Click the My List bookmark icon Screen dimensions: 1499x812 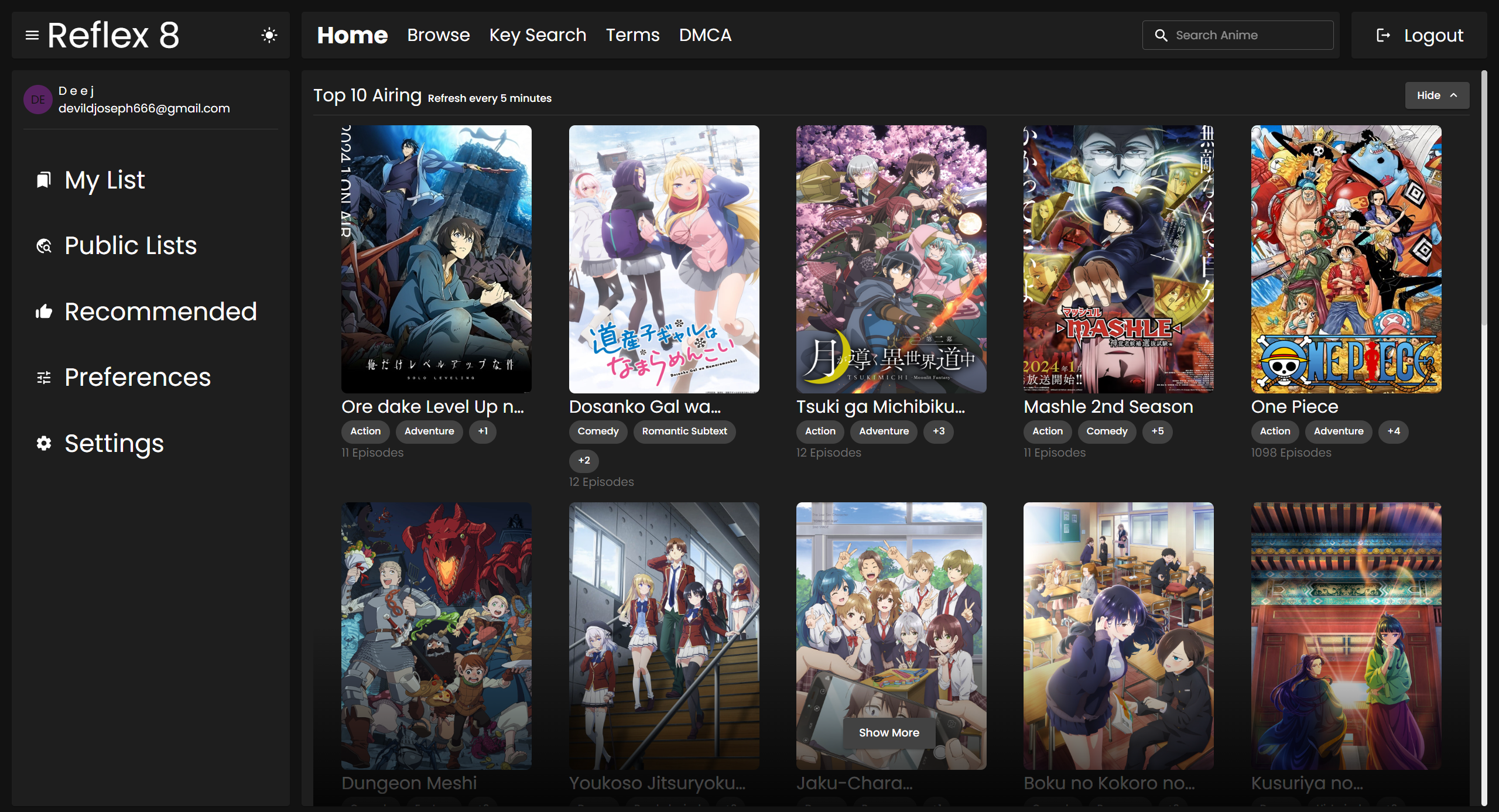[x=44, y=180]
